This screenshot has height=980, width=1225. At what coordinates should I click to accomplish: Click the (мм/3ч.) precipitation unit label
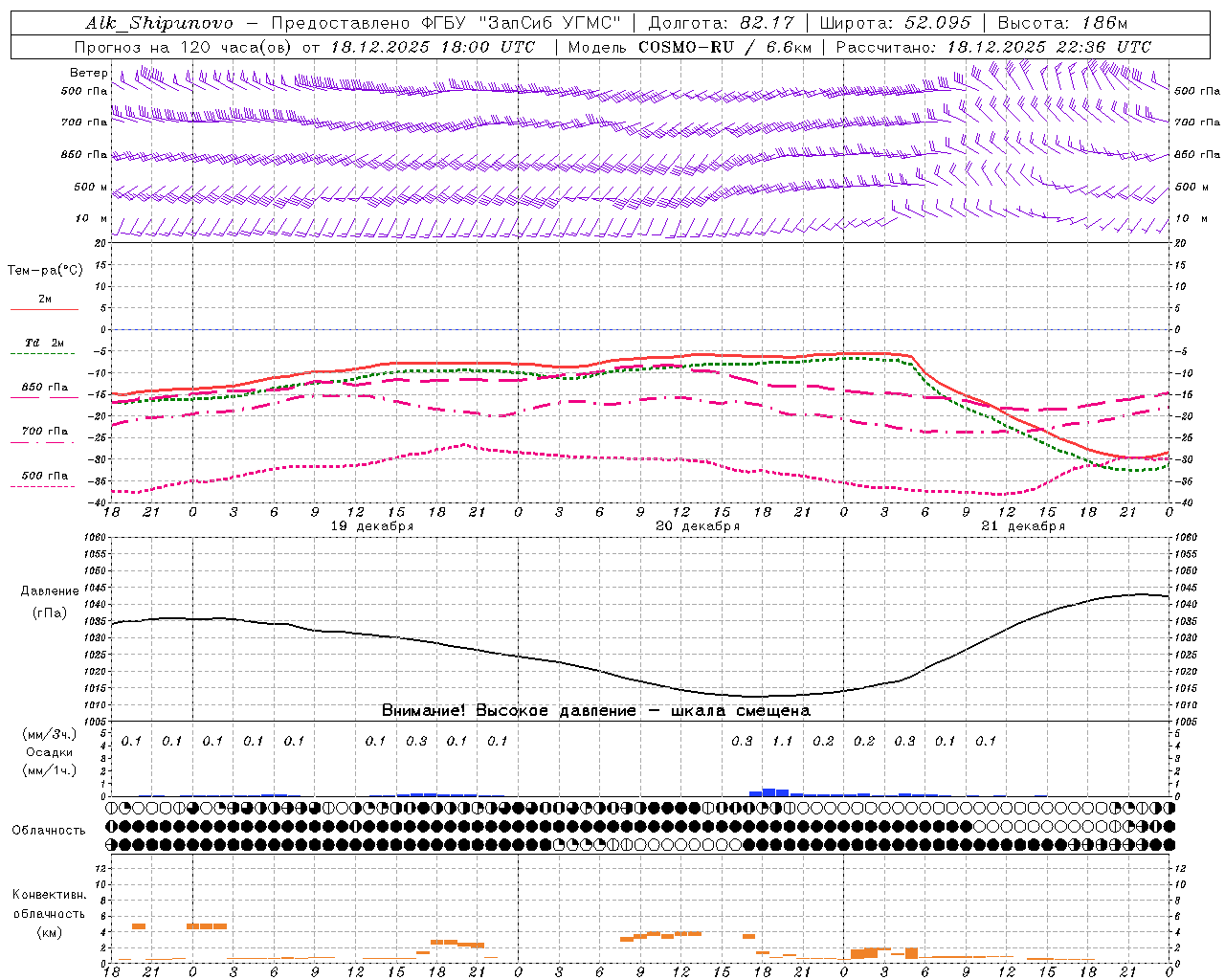pyautogui.click(x=50, y=734)
